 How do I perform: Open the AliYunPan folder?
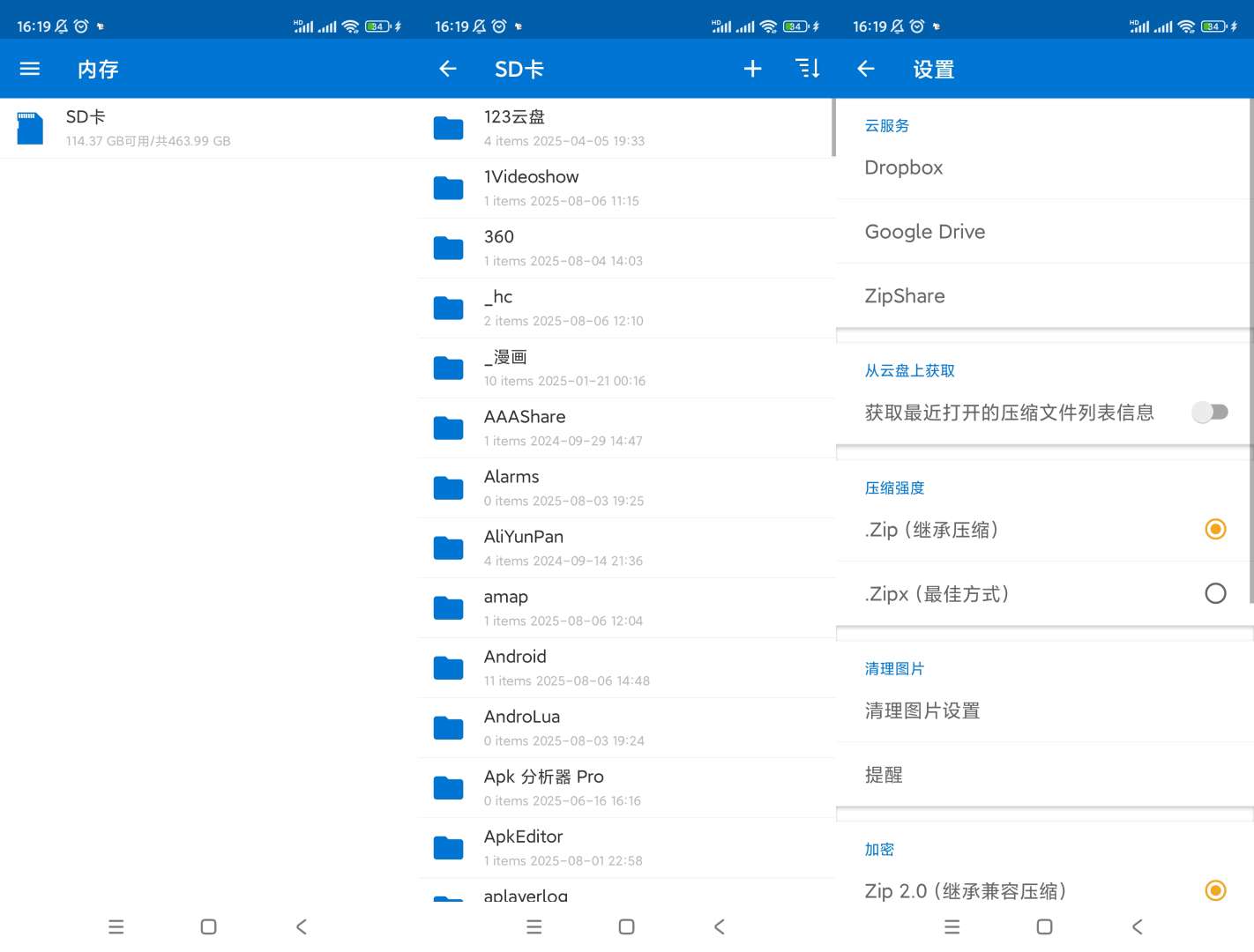tap(524, 547)
